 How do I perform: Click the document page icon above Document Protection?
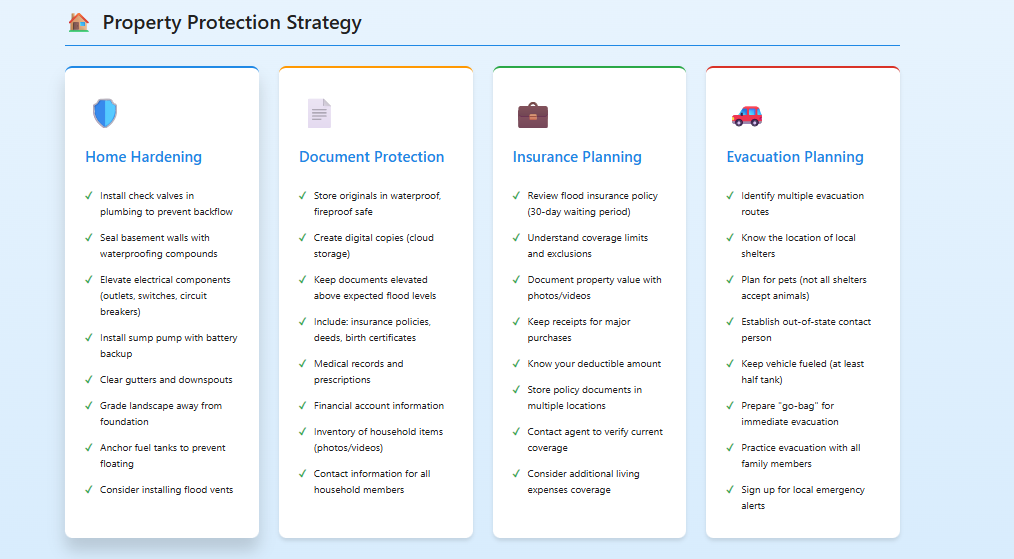319,113
